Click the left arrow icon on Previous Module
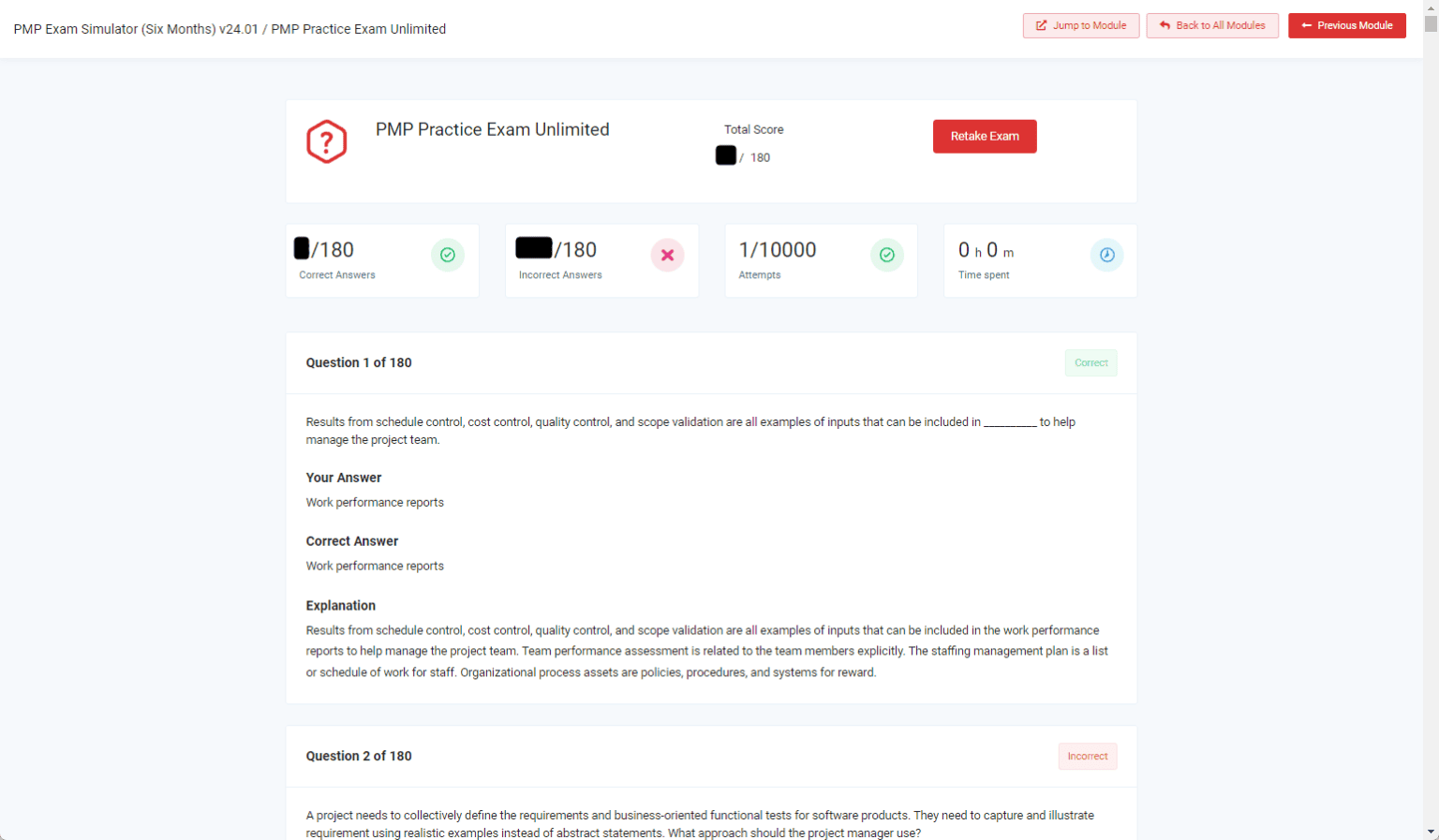The height and width of the screenshot is (840, 1439). [x=1305, y=25]
